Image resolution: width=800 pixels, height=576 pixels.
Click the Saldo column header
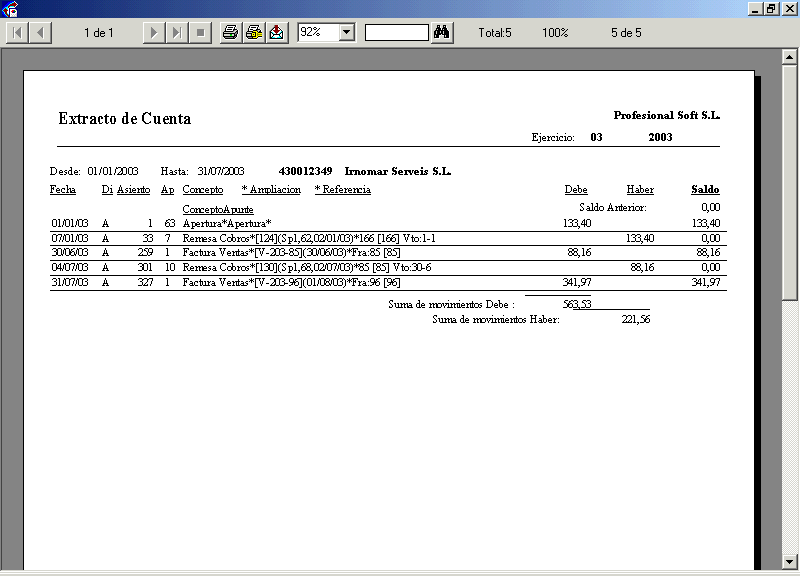click(705, 189)
